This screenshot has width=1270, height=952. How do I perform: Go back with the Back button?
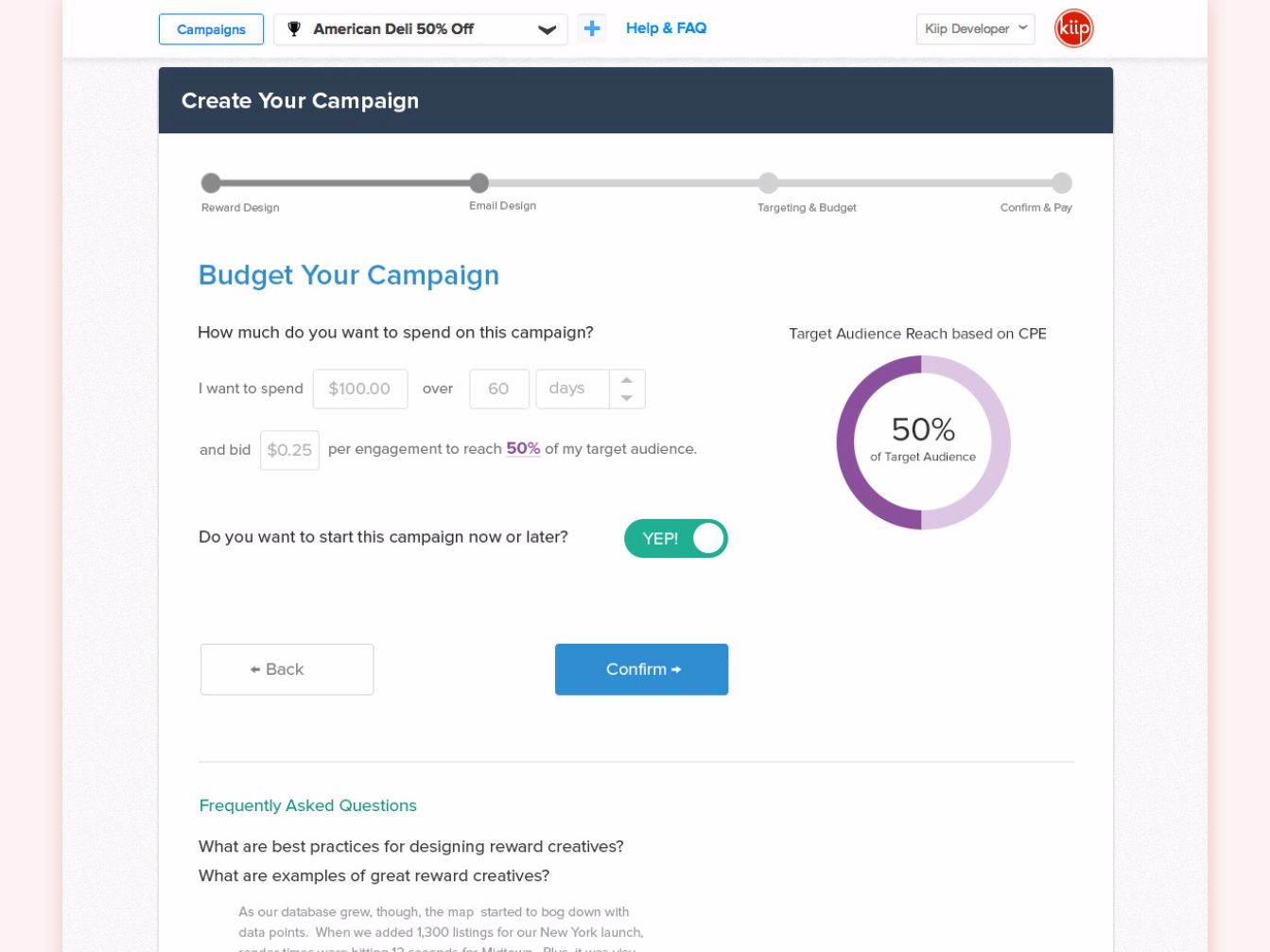287,669
